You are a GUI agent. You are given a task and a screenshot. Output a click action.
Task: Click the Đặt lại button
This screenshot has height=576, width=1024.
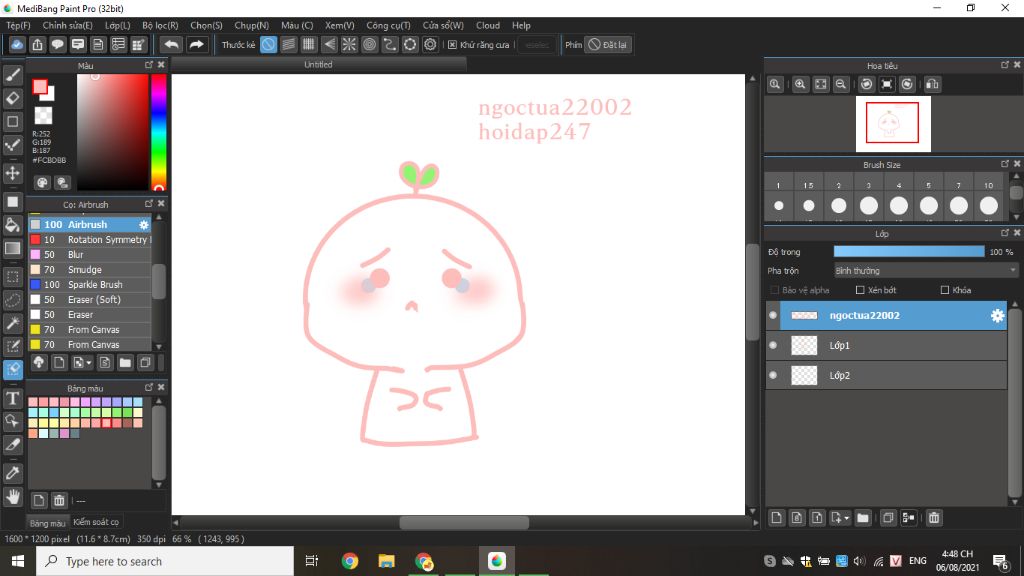608,44
